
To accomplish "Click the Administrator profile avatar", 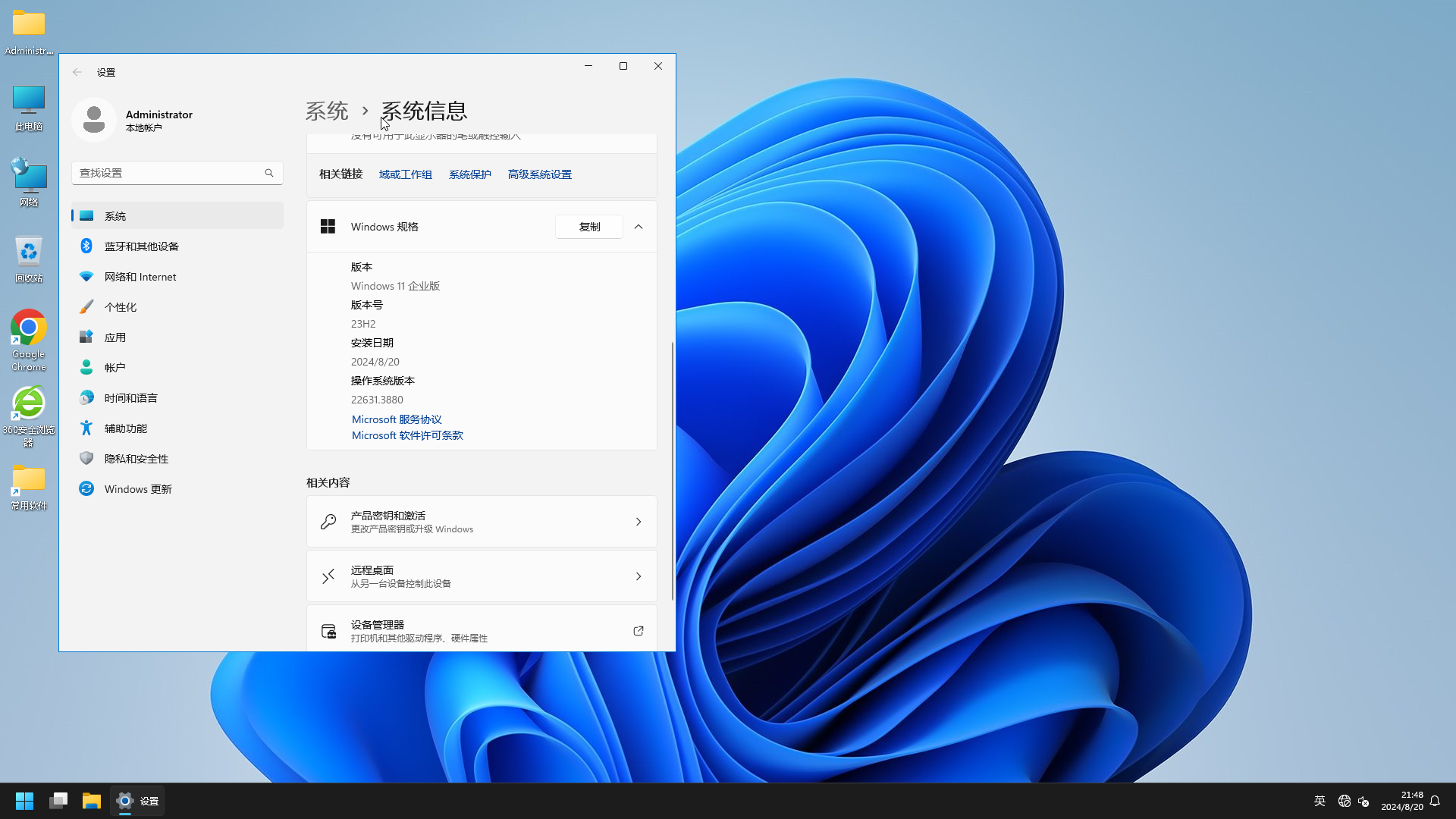I will pos(94,120).
